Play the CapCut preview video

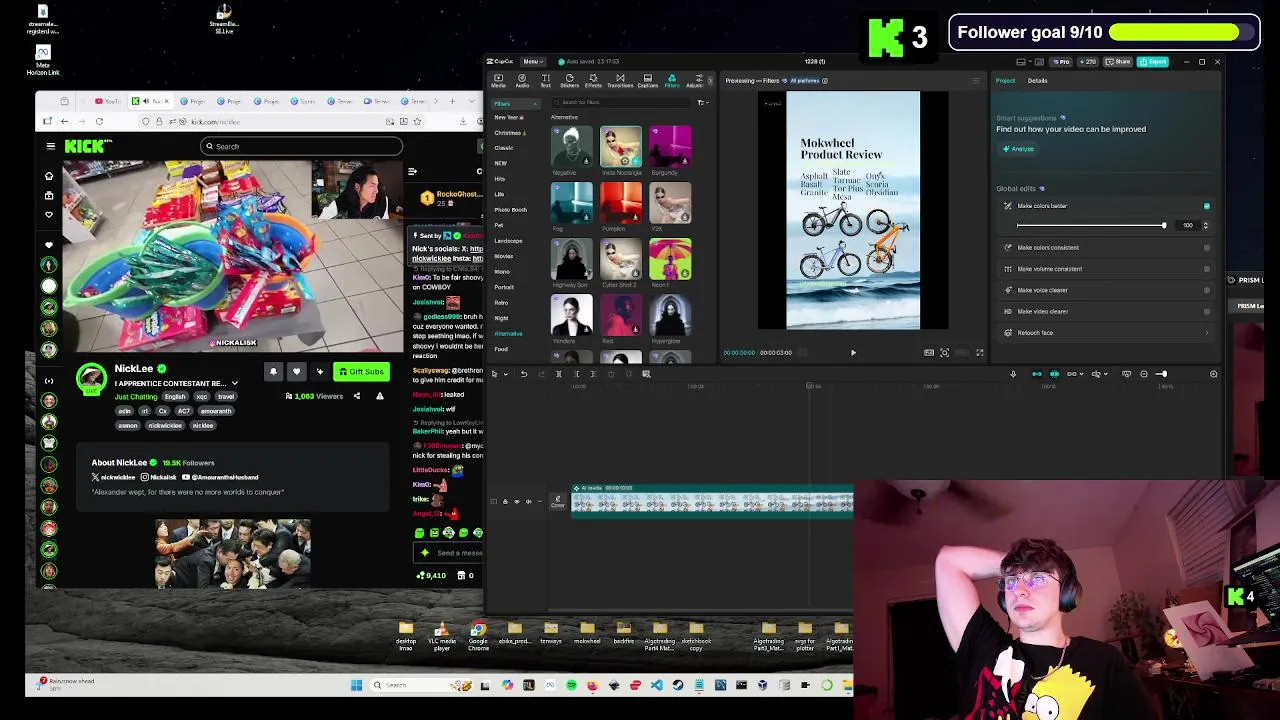coord(853,352)
